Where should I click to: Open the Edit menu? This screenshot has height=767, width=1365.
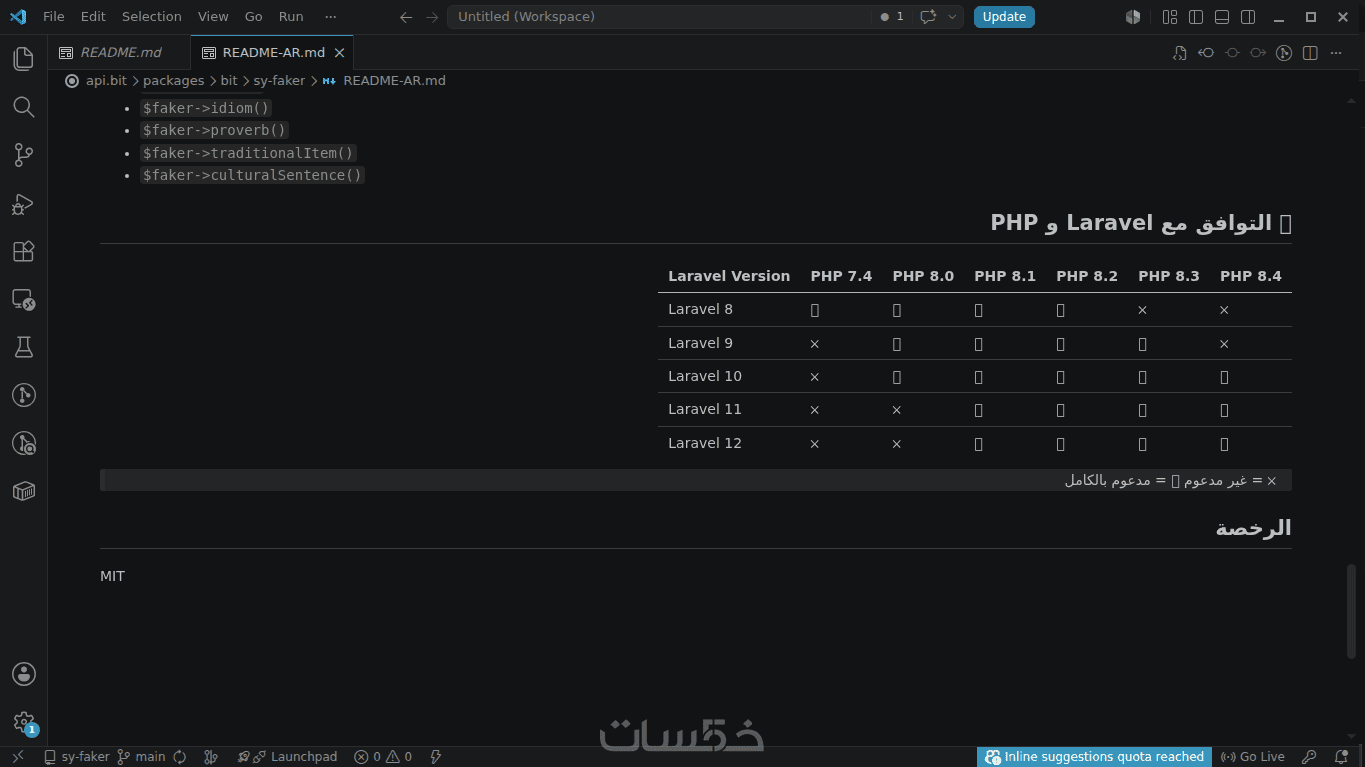93,17
